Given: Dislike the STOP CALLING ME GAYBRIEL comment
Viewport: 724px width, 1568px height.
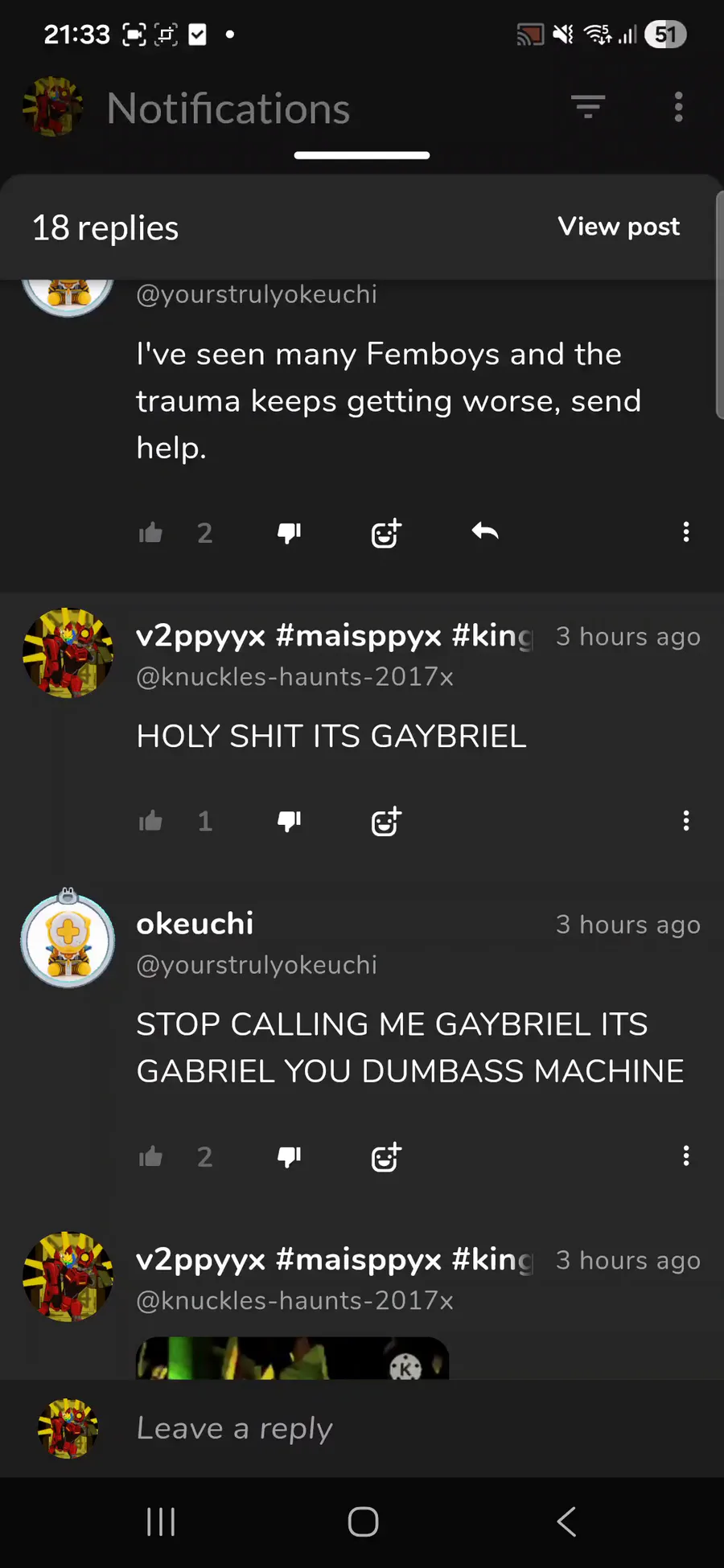Looking at the screenshot, I should [289, 1157].
